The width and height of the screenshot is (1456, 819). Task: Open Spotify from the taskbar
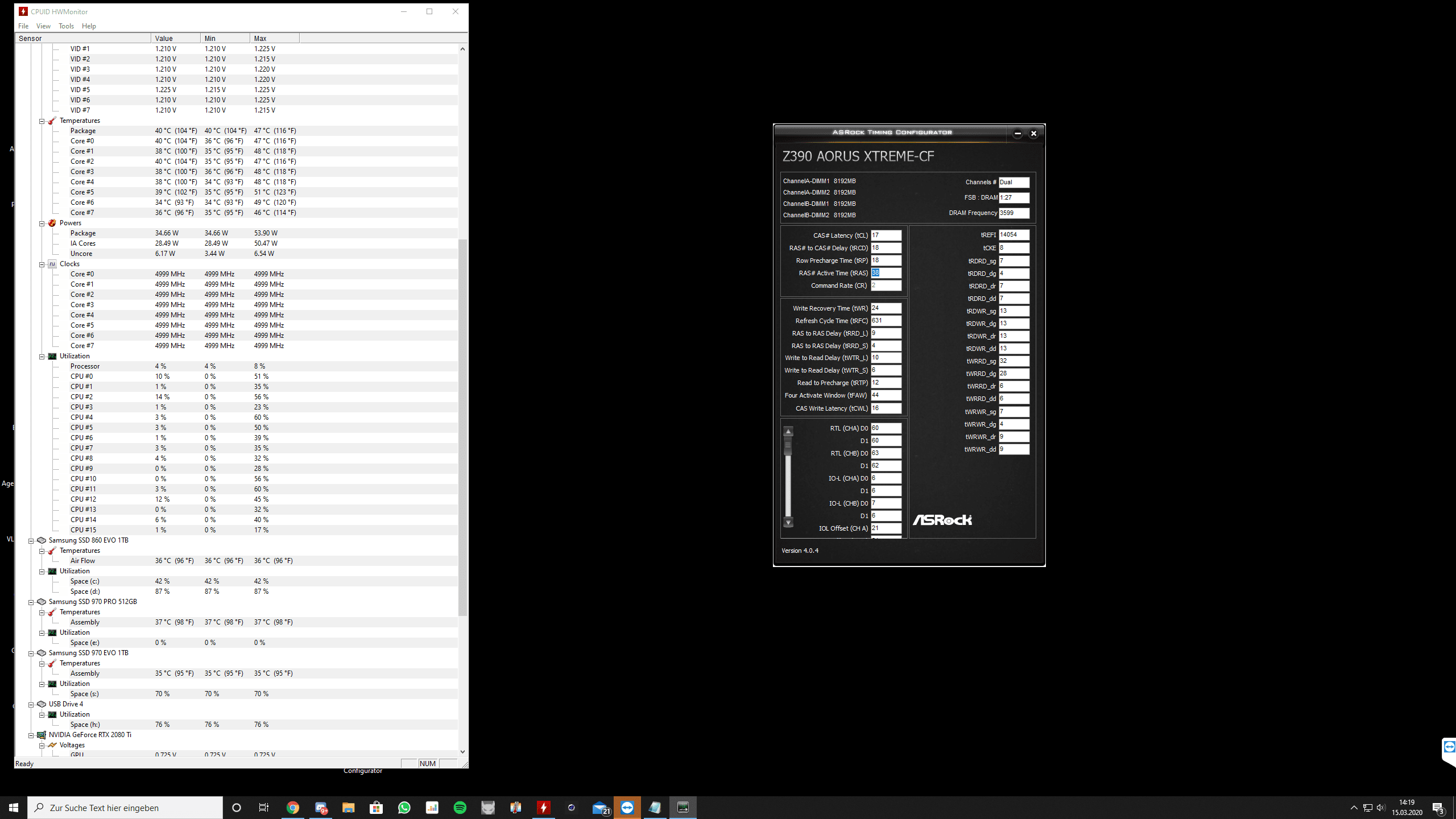tap(460, 808)
